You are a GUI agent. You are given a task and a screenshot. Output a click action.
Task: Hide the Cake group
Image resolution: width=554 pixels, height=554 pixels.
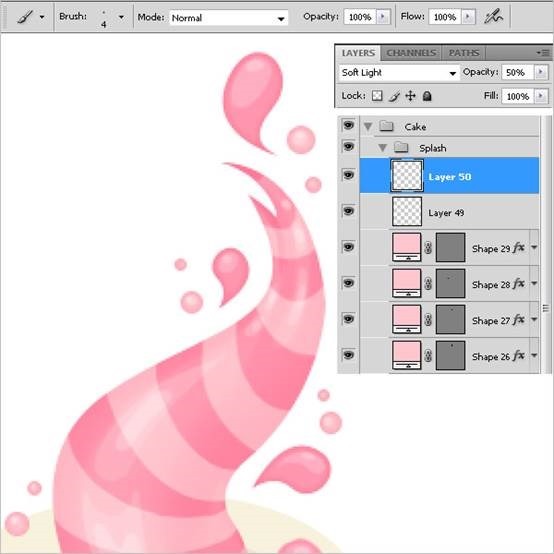coord(348,125)
